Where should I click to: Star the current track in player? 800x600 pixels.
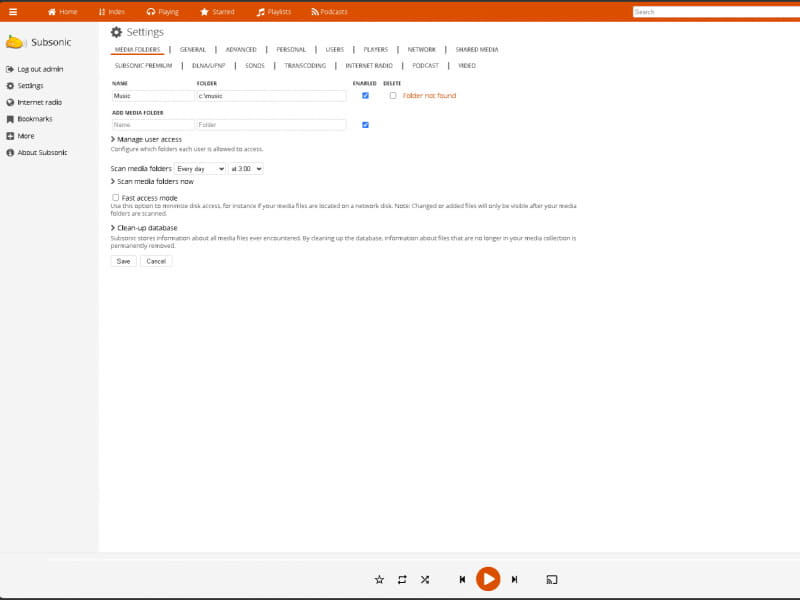pos(379,580)
